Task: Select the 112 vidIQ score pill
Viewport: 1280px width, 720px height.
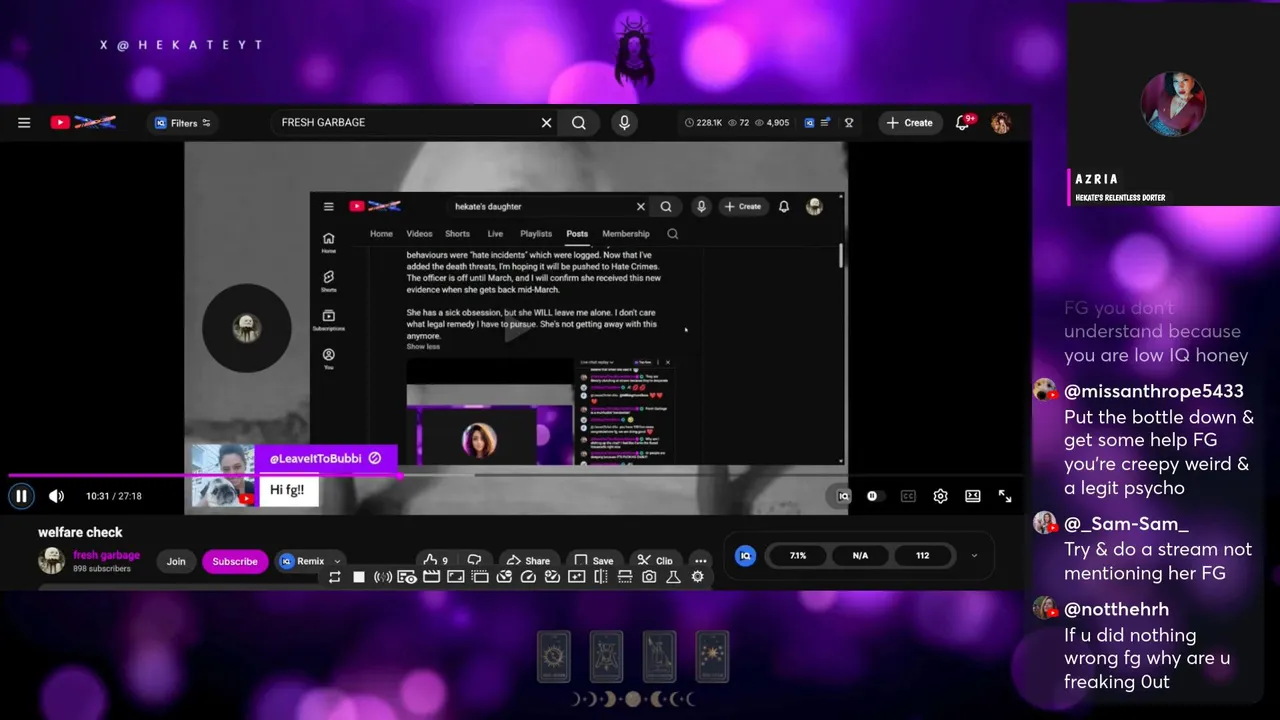Action: click(x=922, y=555)
